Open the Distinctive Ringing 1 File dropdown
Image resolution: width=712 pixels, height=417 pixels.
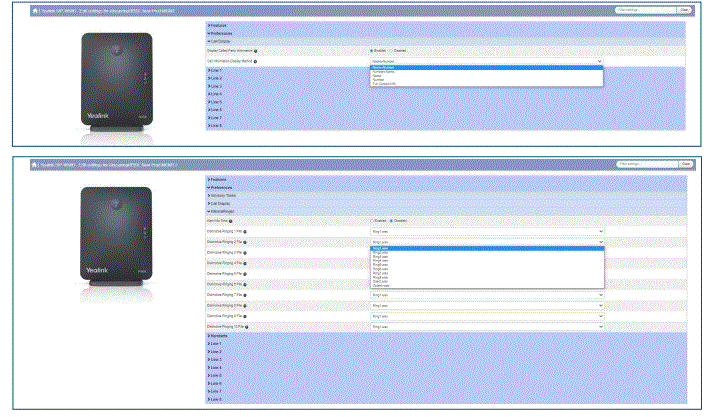point(487,232)
